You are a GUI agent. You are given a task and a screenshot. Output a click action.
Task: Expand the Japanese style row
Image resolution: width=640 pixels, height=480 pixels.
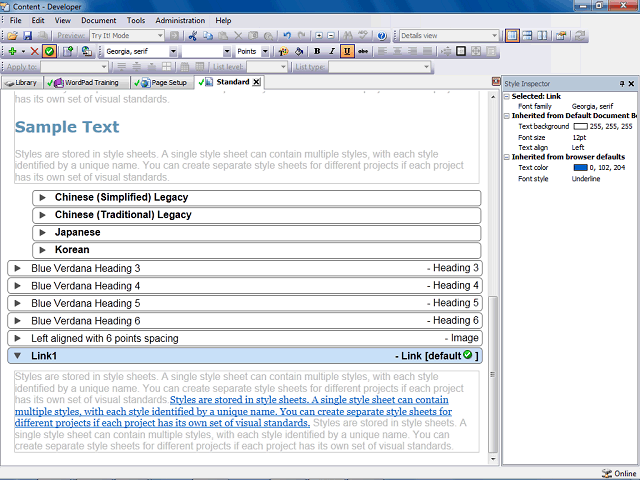tap(42, 233)
